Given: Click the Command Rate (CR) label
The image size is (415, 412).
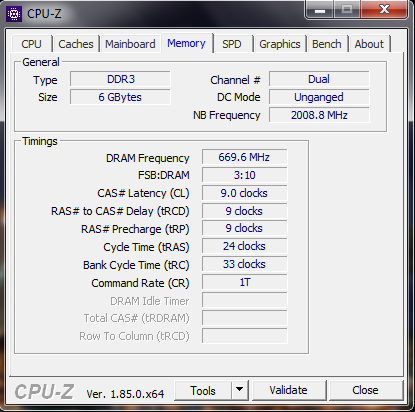Looking at the screenshot, I should pos(140,283).
